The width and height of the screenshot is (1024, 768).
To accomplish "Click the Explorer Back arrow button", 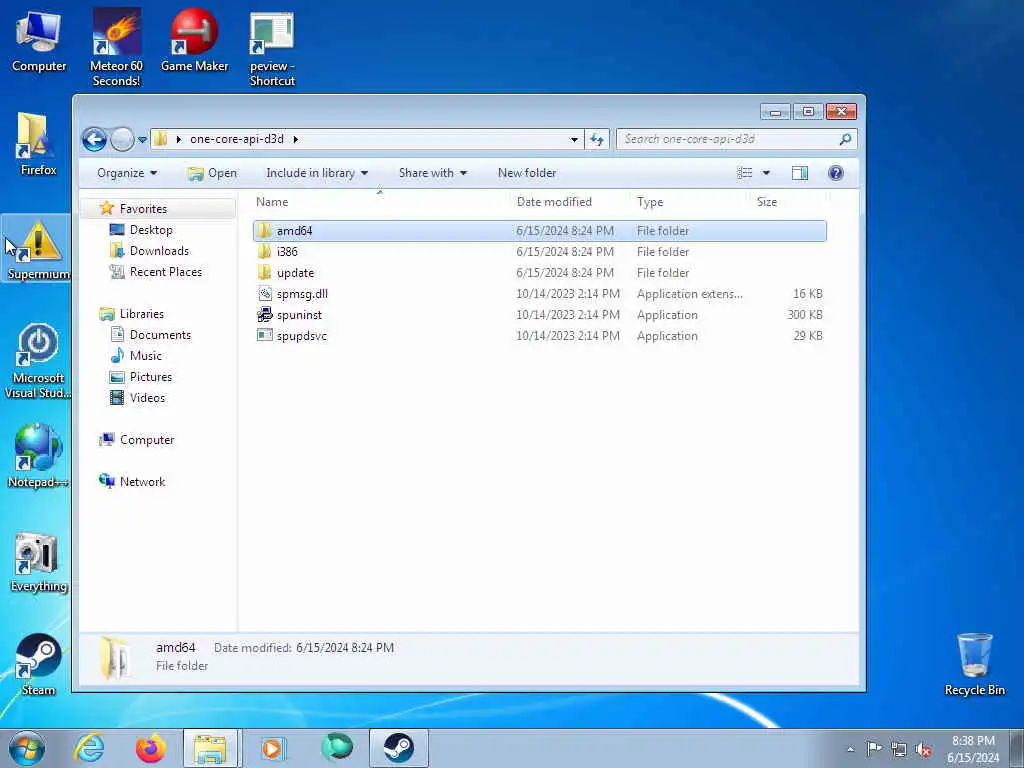I will (x=94, y=139).
